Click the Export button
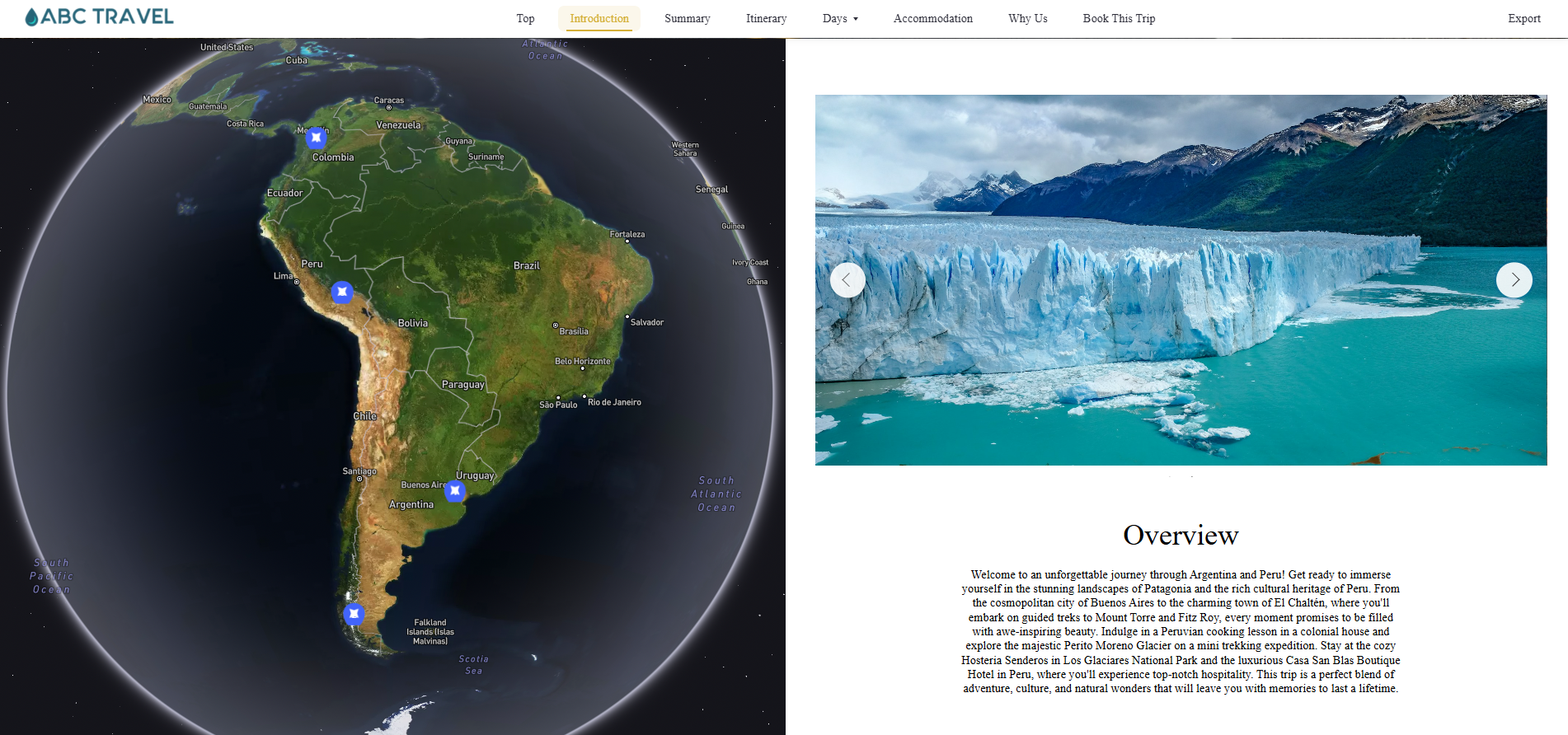The height and width of the screenshot is (735, 1568). tap(1524, 18)
